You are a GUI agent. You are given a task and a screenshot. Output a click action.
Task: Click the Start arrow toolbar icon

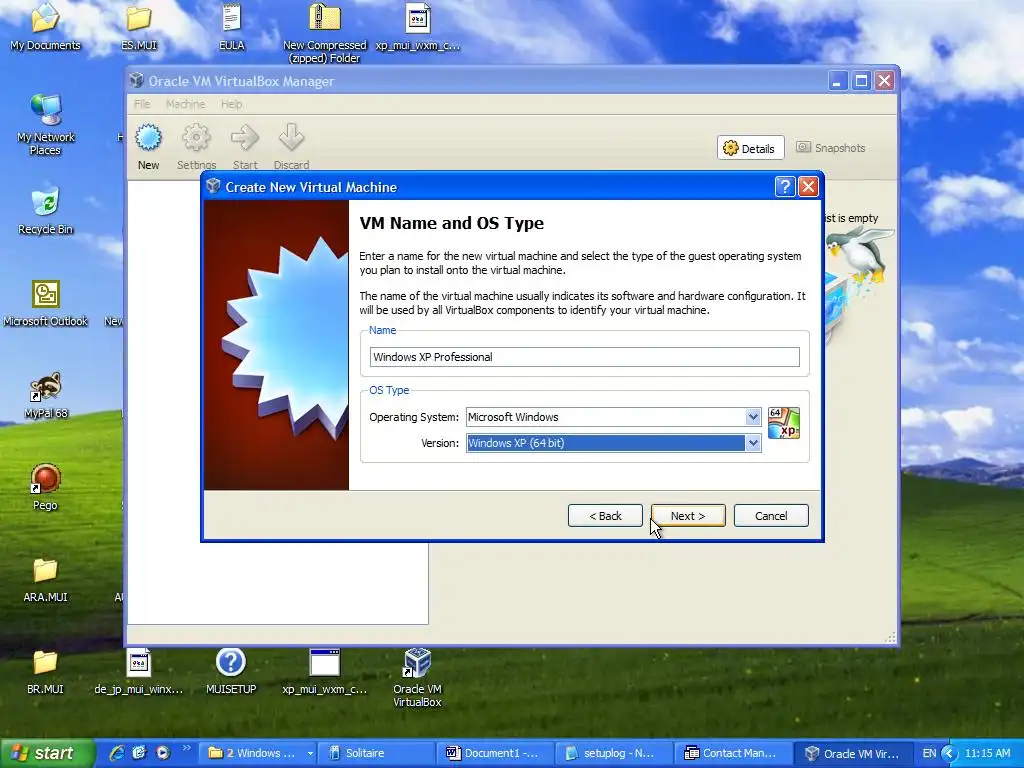245,138
